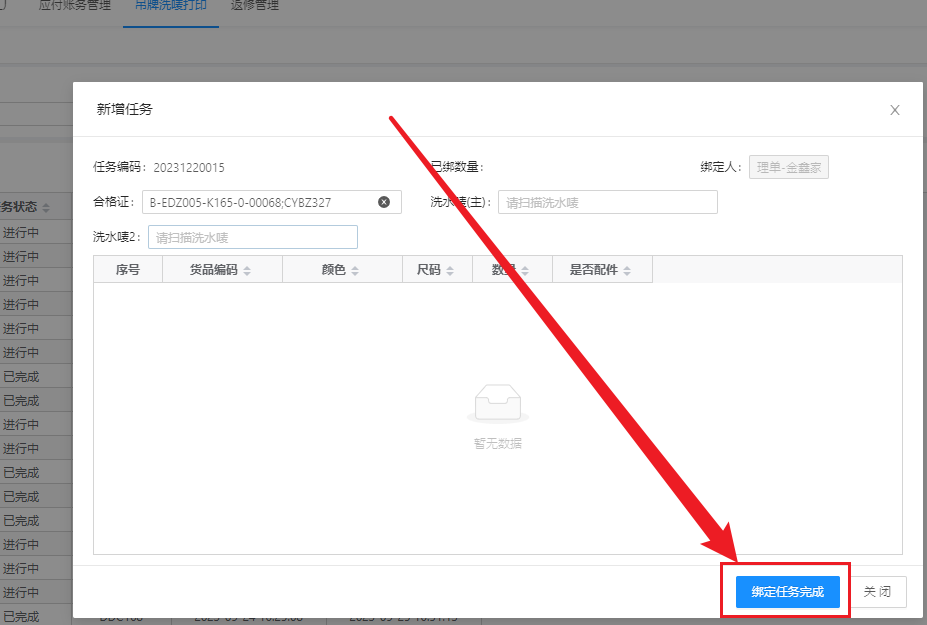Click into the 洗水唛2 input field
927x625 pixels.
click(x=252, y=237)
